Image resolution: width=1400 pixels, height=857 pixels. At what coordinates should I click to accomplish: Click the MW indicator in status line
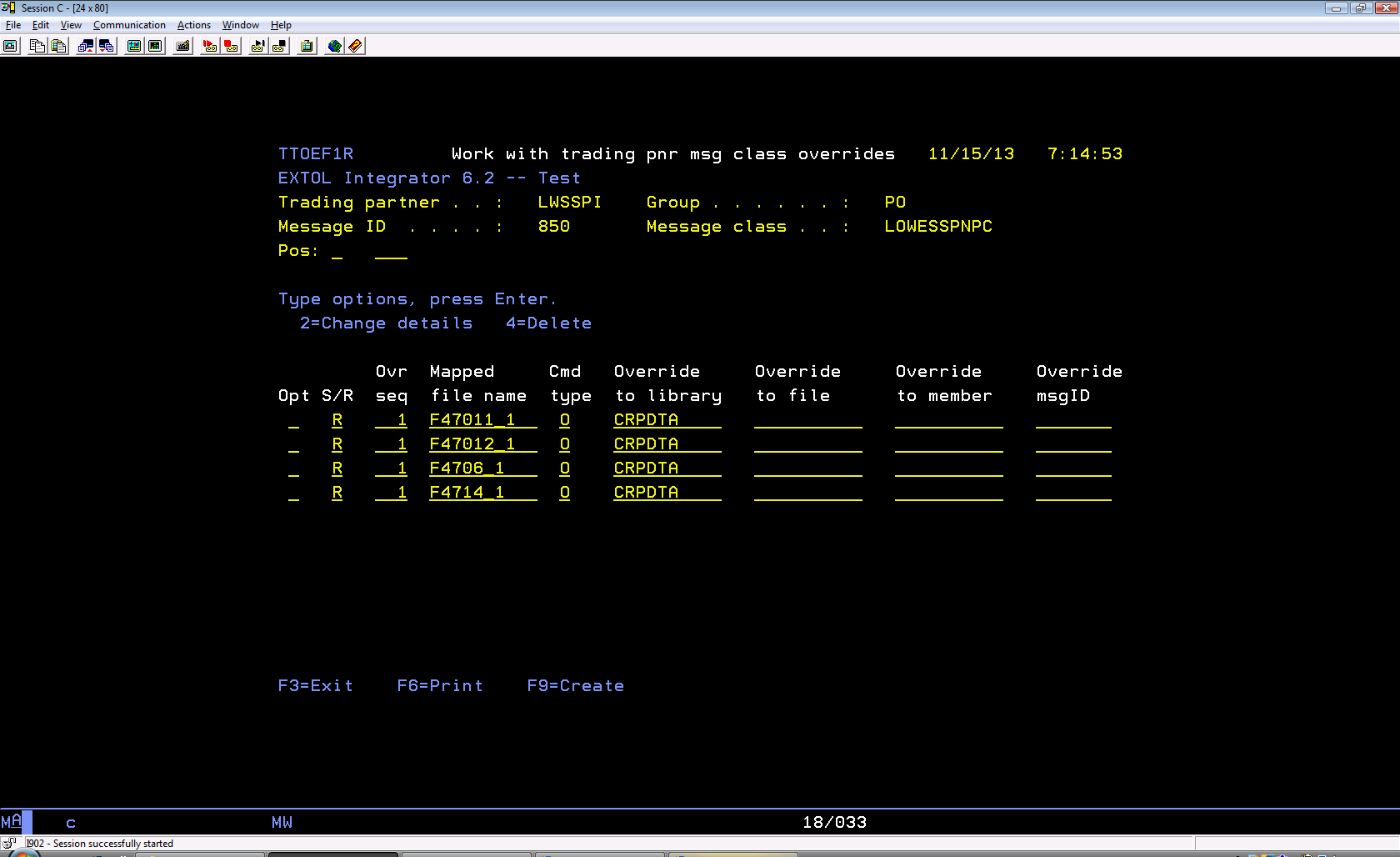[x=282, y=823]
